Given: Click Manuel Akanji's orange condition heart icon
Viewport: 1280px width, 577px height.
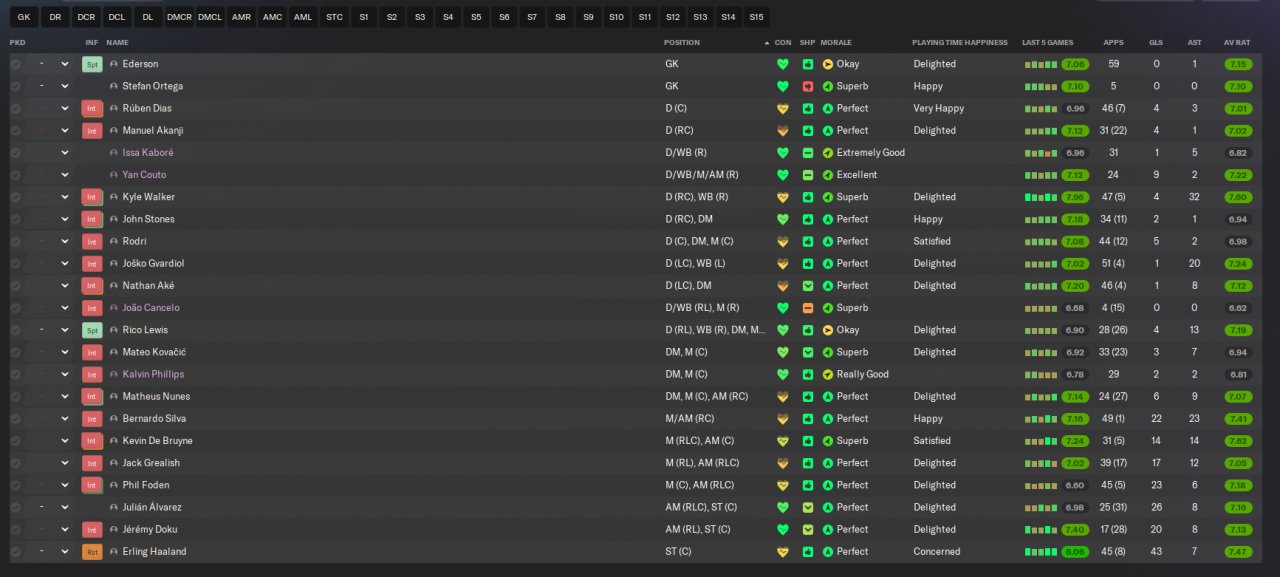Looking at the screenshot, I should tap(783, 131).
